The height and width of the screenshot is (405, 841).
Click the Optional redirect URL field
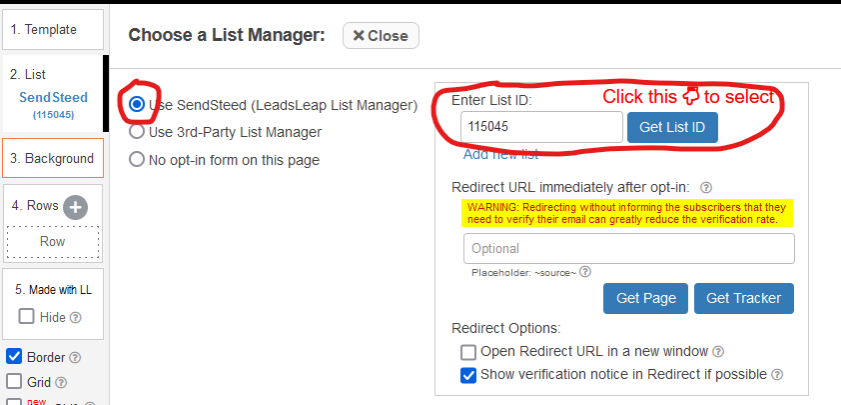pyautogui.click(x=629, y=248)
